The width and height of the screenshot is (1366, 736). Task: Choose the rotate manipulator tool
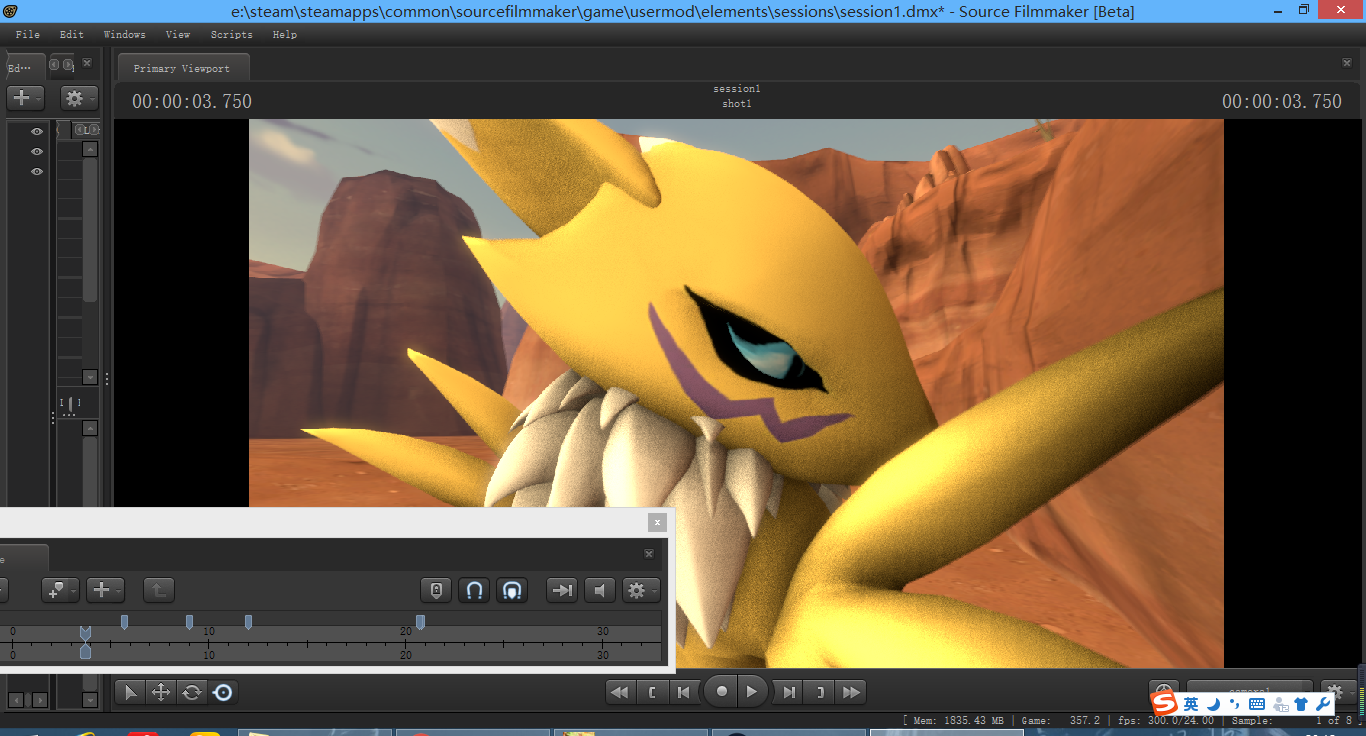tap(191, 692)
